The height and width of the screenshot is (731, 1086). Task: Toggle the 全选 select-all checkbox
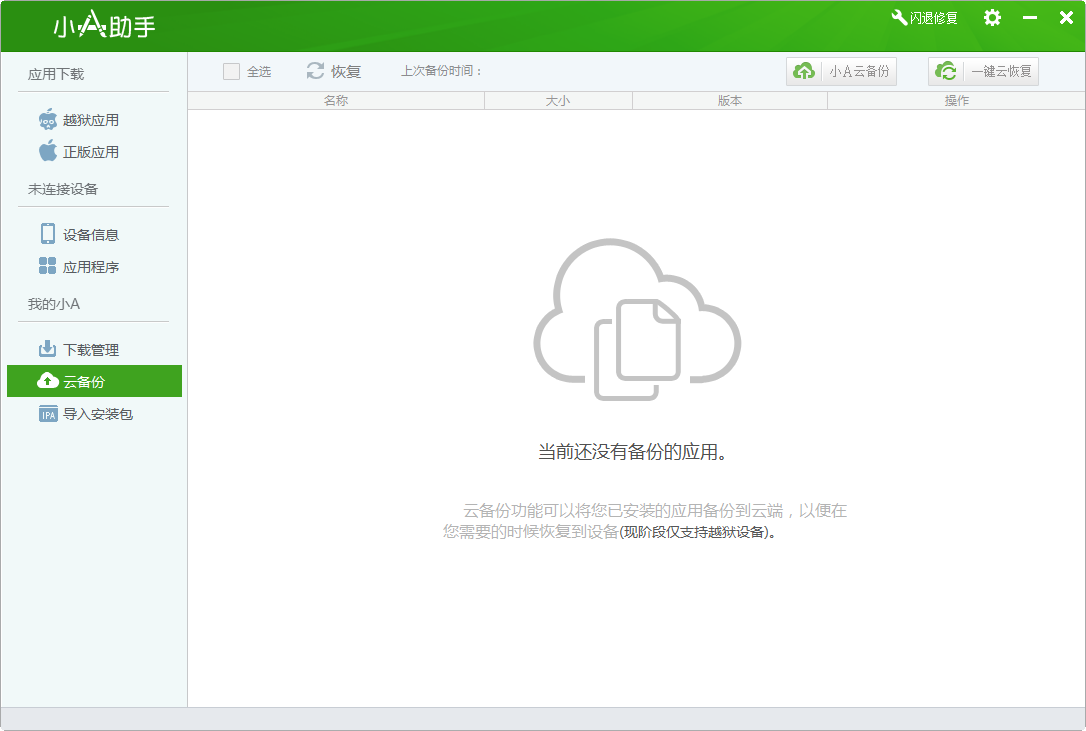tap(231, 71)
